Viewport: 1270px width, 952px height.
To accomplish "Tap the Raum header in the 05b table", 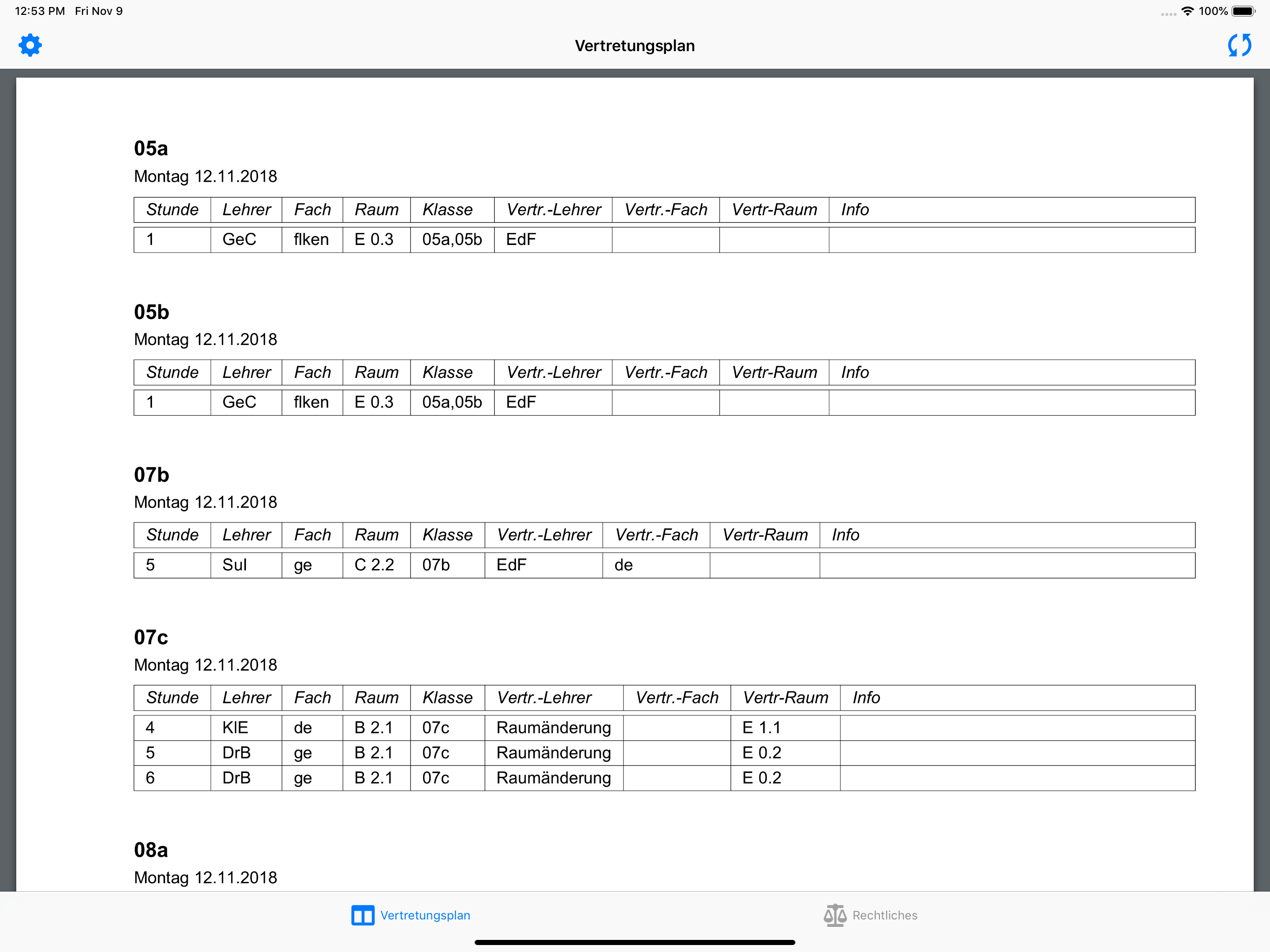I will (x=377, y=372).
